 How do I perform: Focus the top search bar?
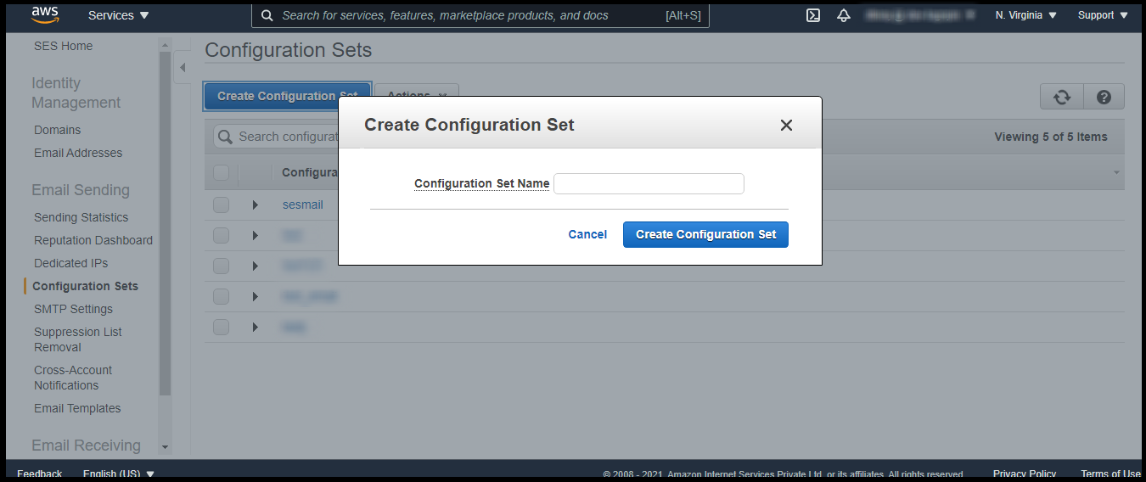point(480,15)
